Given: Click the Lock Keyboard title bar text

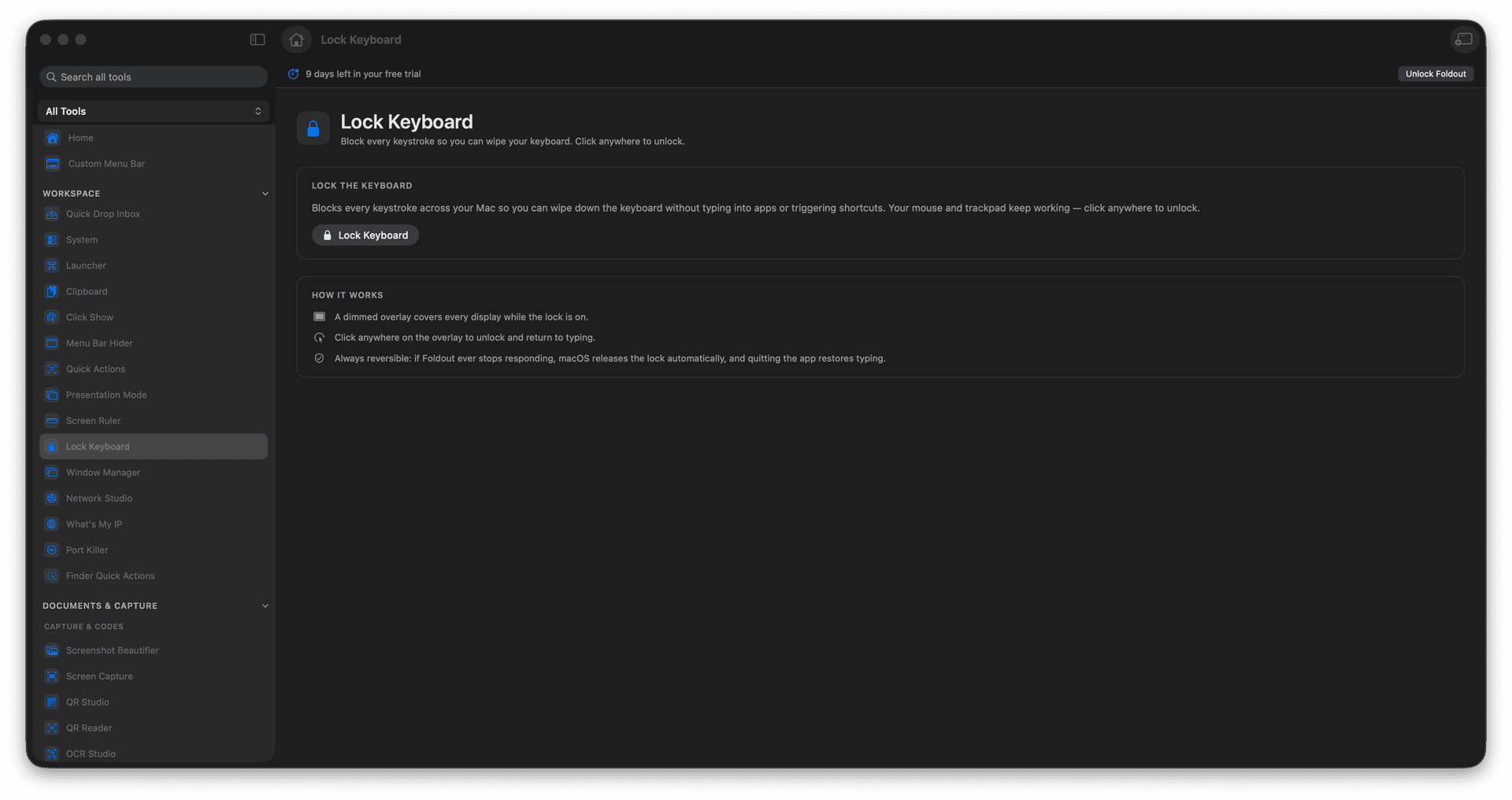Looking at the screenshot, I should click(361, 39).
